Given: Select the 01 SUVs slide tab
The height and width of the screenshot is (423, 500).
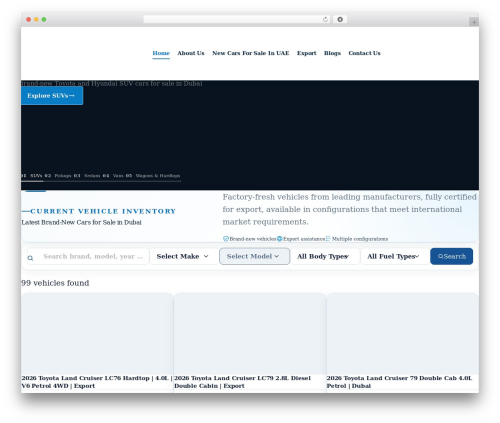Looking at the screenshot, I should coord(32,176).
